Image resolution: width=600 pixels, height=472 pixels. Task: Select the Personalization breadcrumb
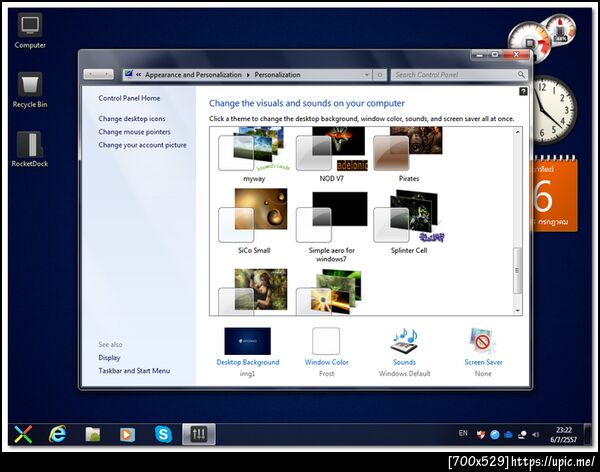[277, 75]
